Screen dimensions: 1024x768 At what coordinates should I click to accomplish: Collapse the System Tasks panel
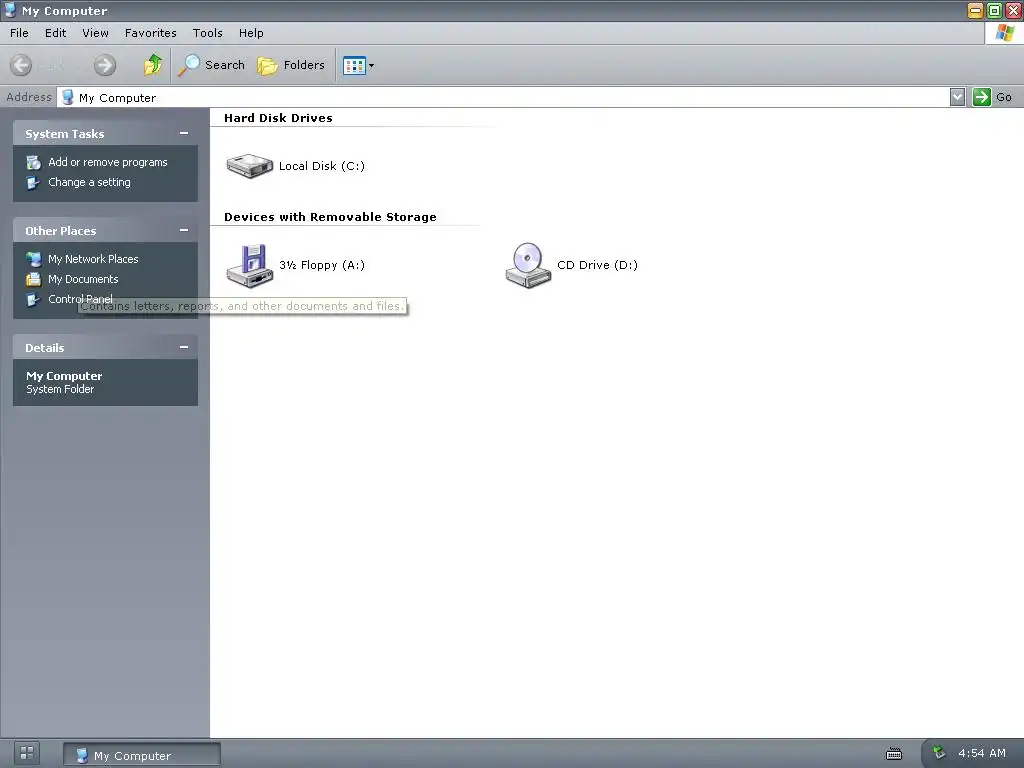184,133
